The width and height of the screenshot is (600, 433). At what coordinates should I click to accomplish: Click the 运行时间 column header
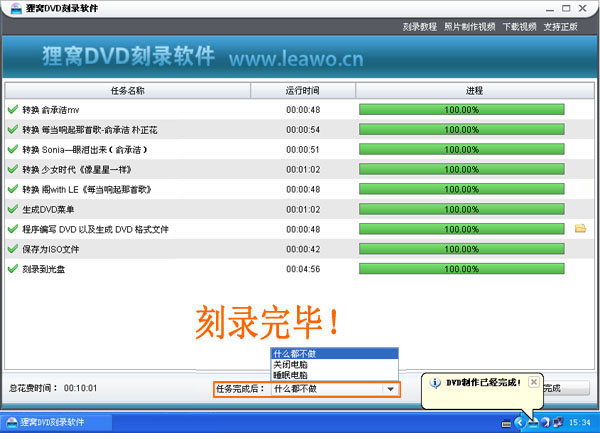click(303, 91)
